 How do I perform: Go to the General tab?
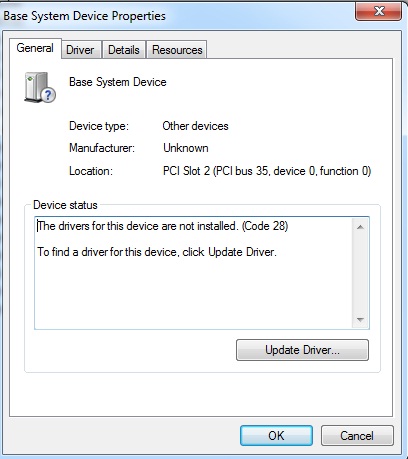35,48
